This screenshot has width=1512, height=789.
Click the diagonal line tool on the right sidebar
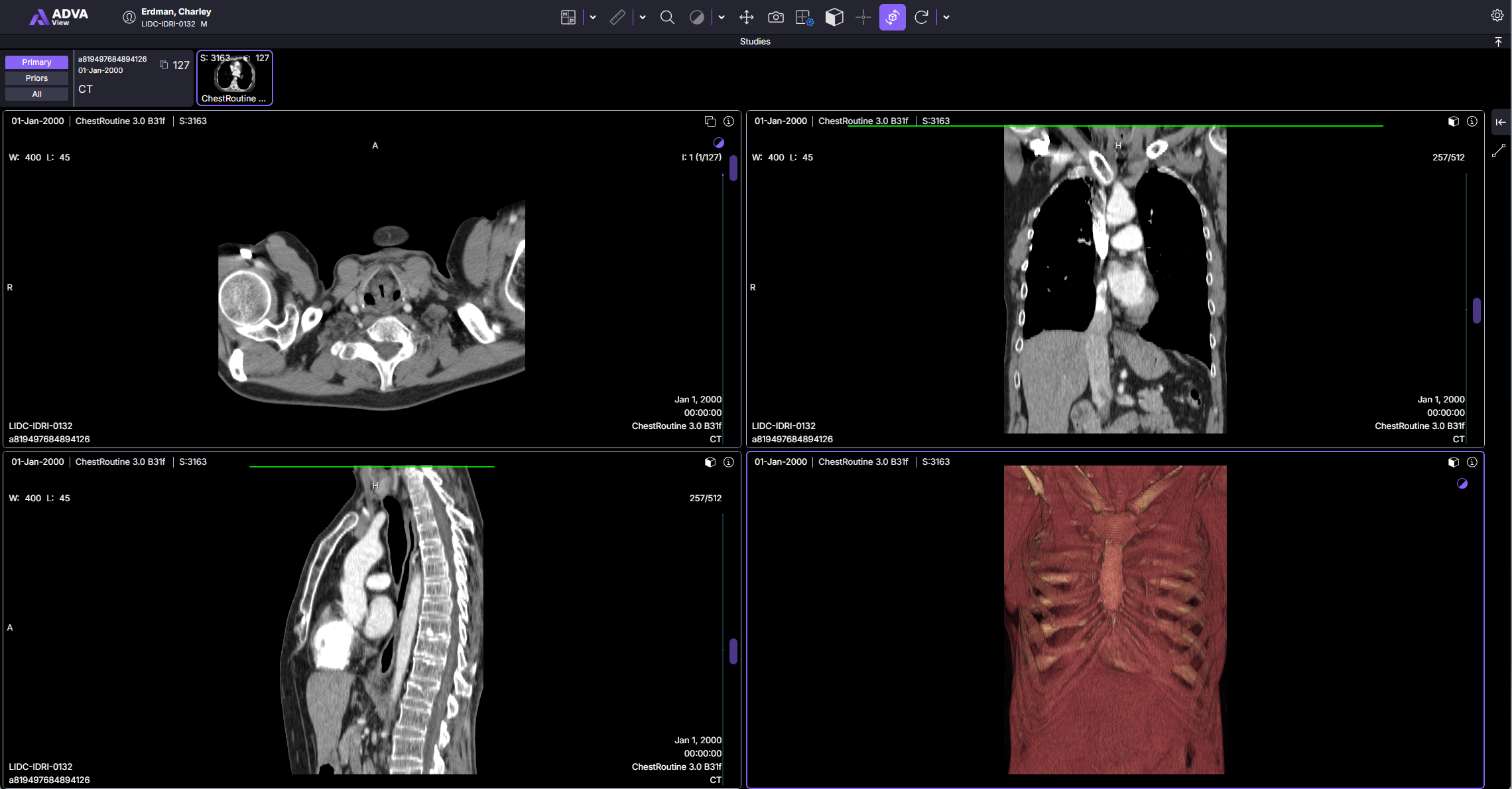click(1499, 151)
